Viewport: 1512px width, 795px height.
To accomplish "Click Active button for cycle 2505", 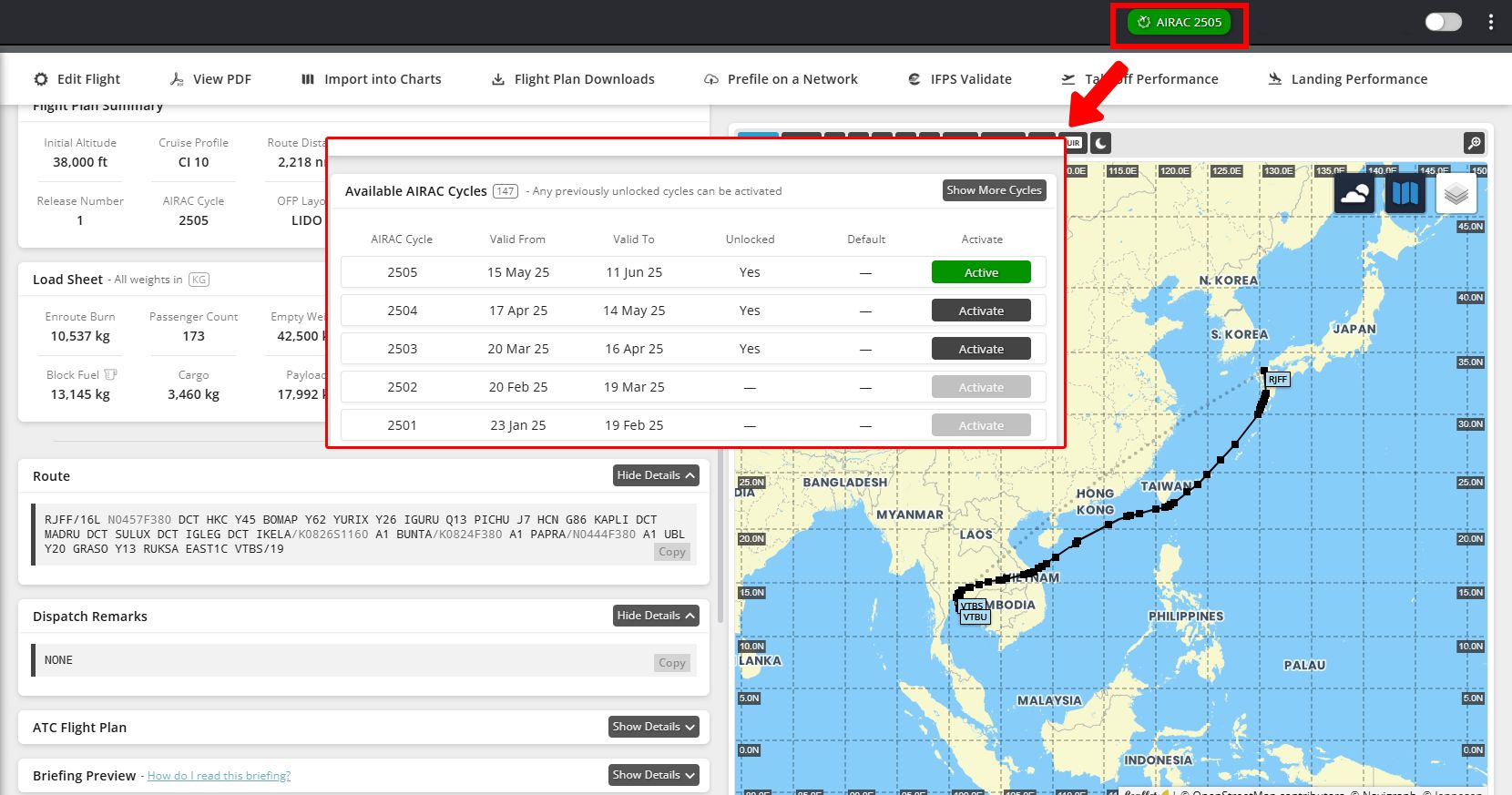I will [x=981, y=272].
